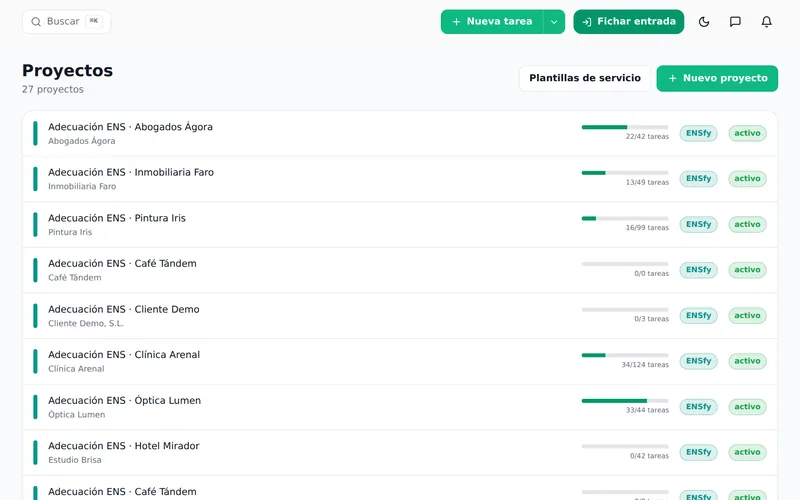
Task: Open project Adecuación ENS · Hotel Mirador
Action: (x=400, y=452)
